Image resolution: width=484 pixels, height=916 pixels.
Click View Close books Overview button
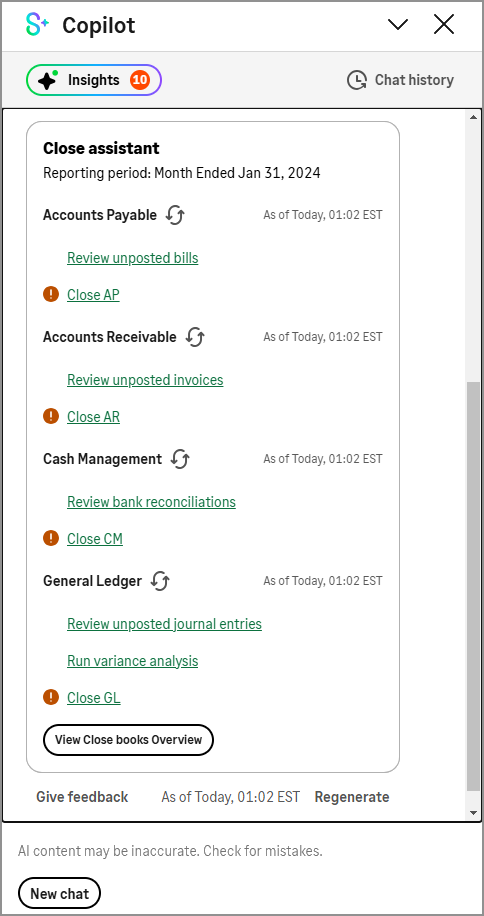(x=128, y=740)
